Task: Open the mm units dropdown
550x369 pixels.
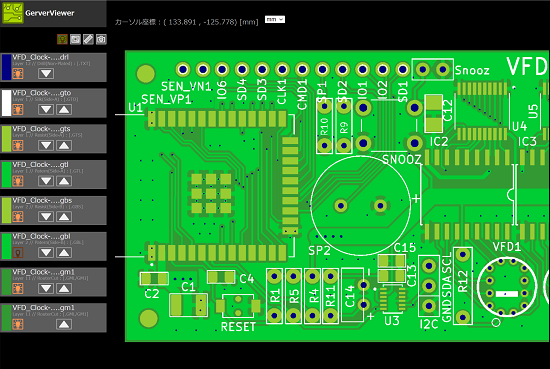Action: (x=275, y=20)
